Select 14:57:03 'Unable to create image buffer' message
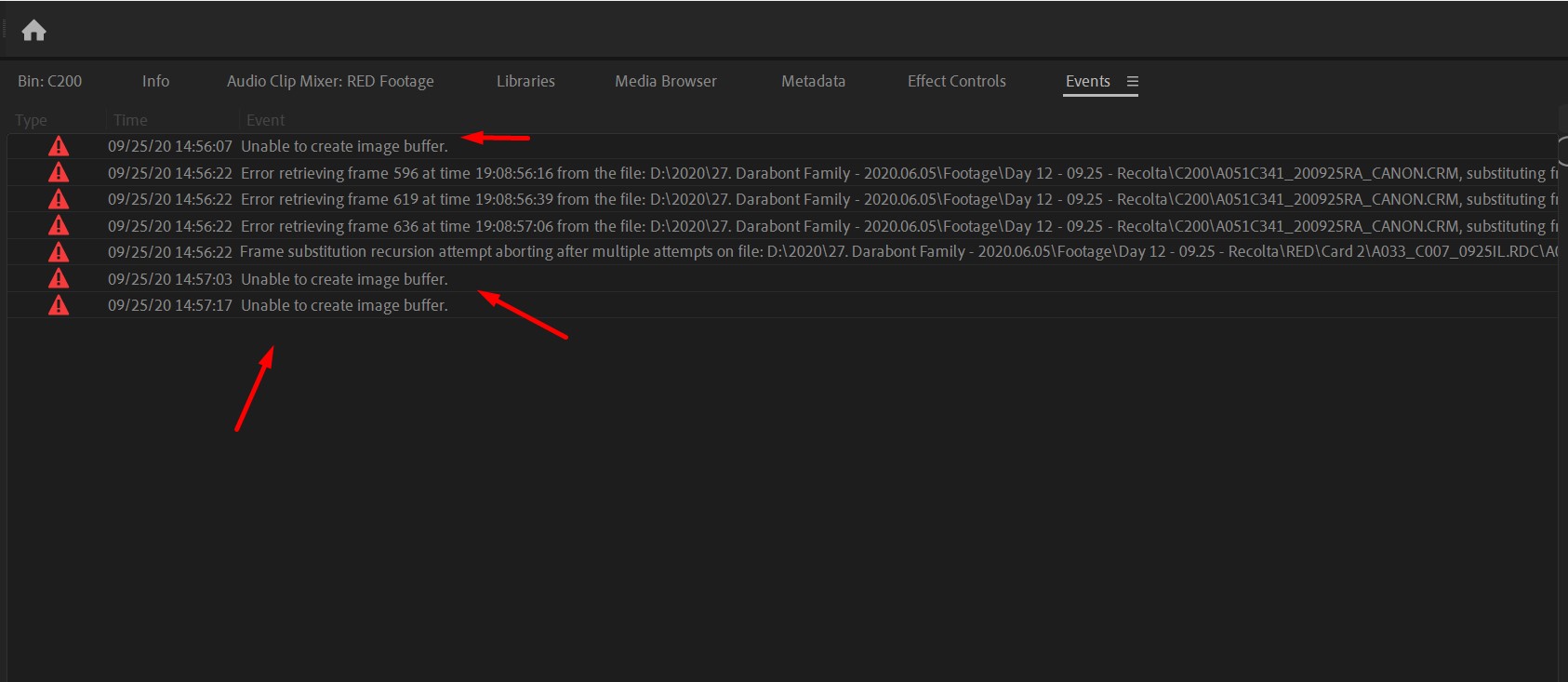Screen dimensions: 1568x682 tap(344, 279)
